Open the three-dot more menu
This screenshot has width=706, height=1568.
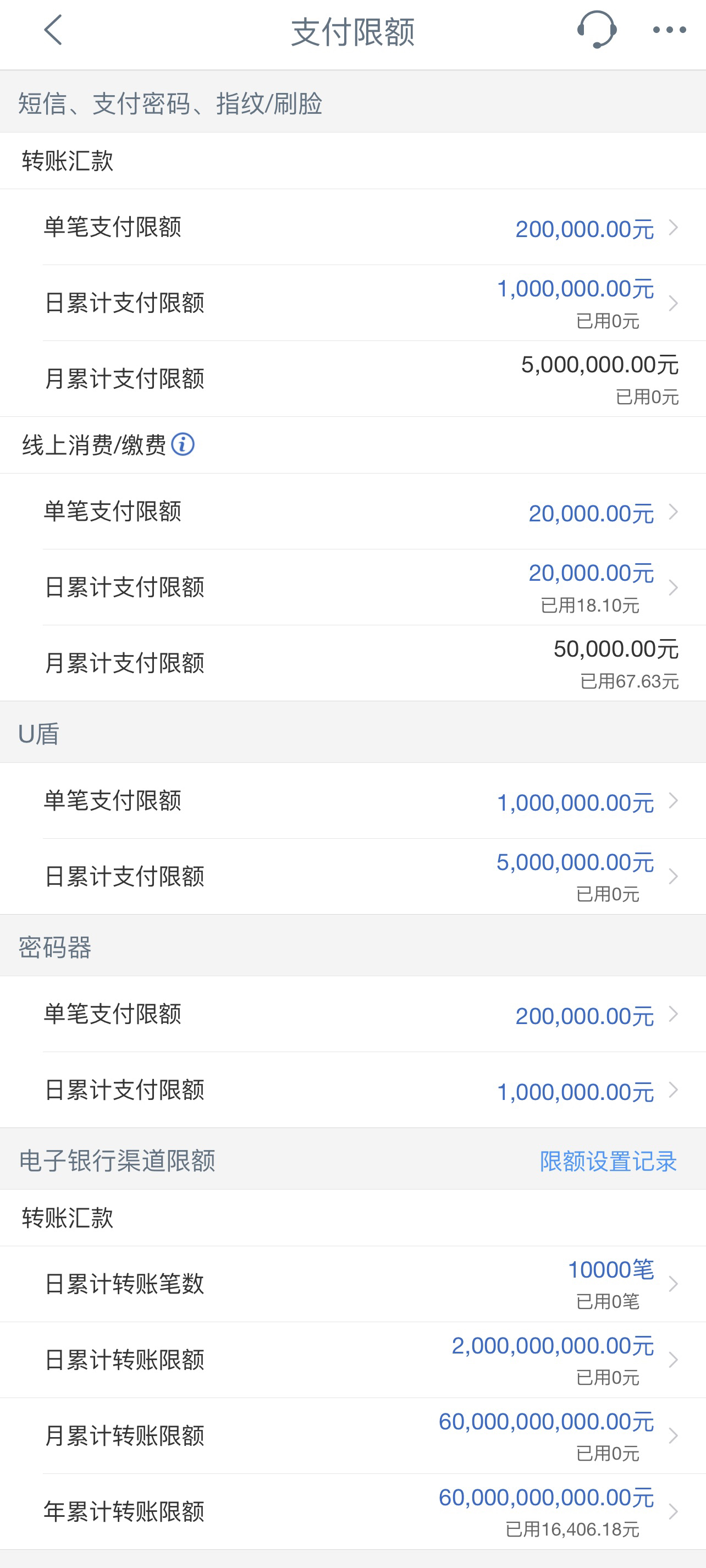pos(670,30)
